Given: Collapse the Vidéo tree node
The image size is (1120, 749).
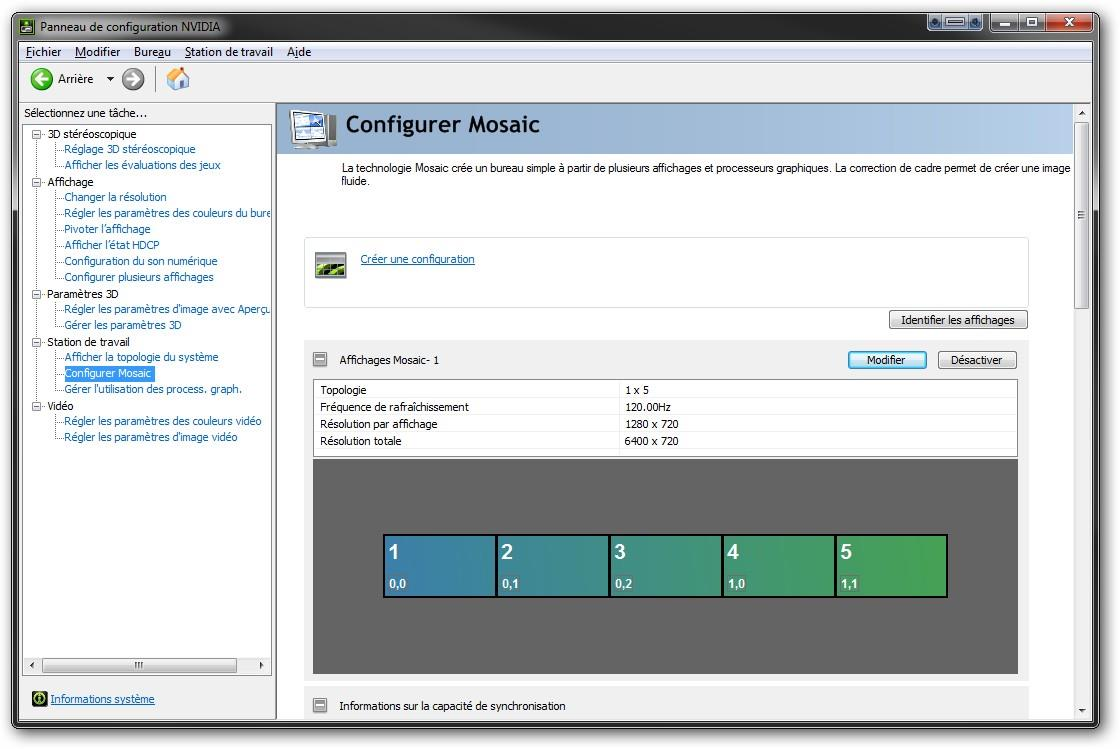Looking at the screenshot, I should coord(38,406).
